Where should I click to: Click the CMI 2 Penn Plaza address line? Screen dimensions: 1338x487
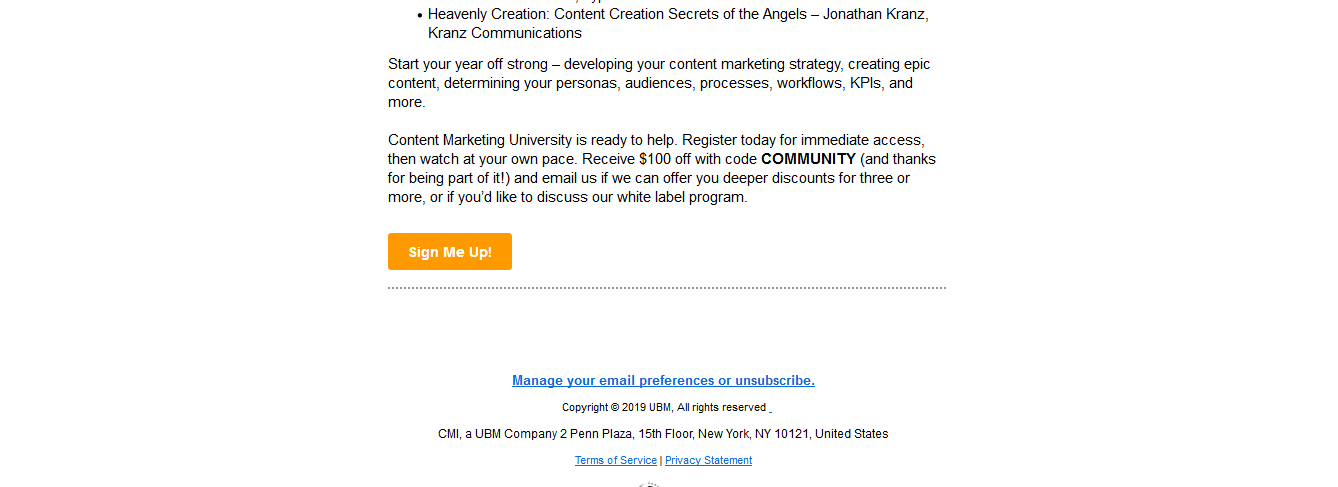663,434
